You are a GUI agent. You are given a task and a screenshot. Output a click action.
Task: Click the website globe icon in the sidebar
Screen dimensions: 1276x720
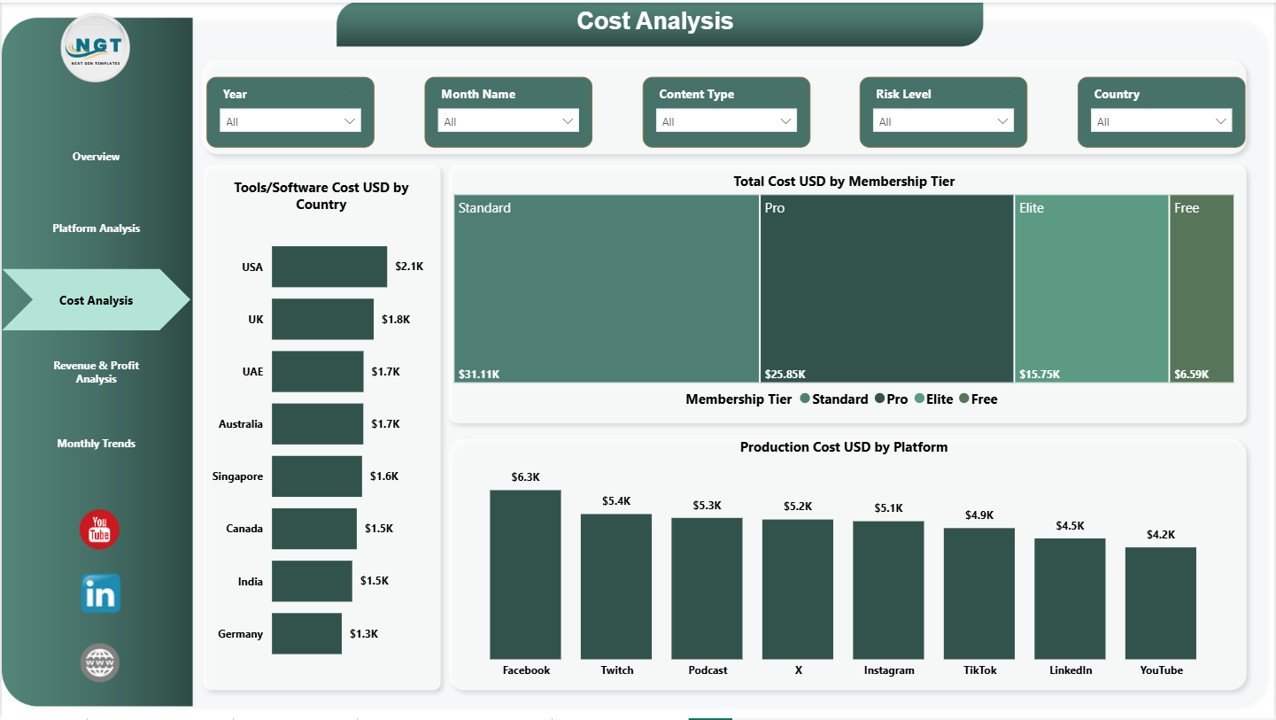pyautogui.click(x=98, y=662)
